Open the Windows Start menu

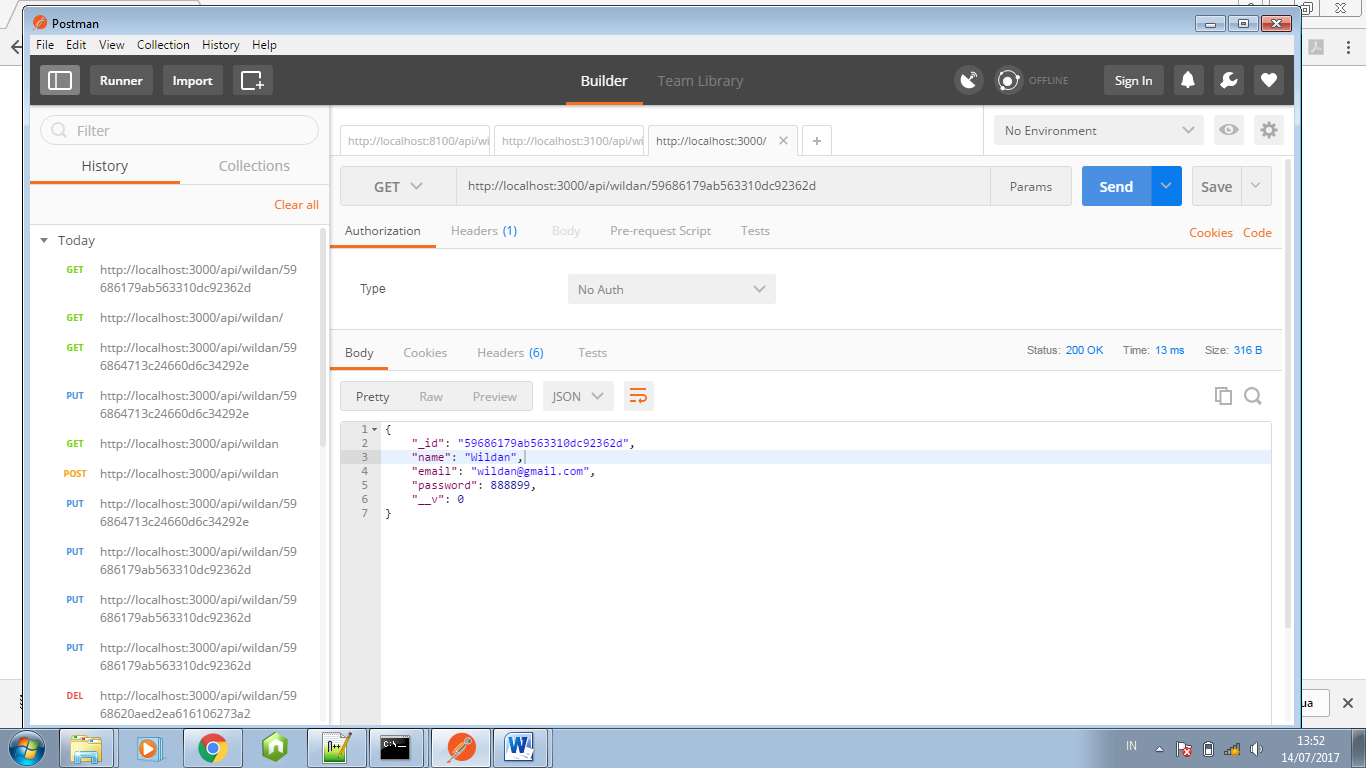pyautogui.click(x=27, y=747)
